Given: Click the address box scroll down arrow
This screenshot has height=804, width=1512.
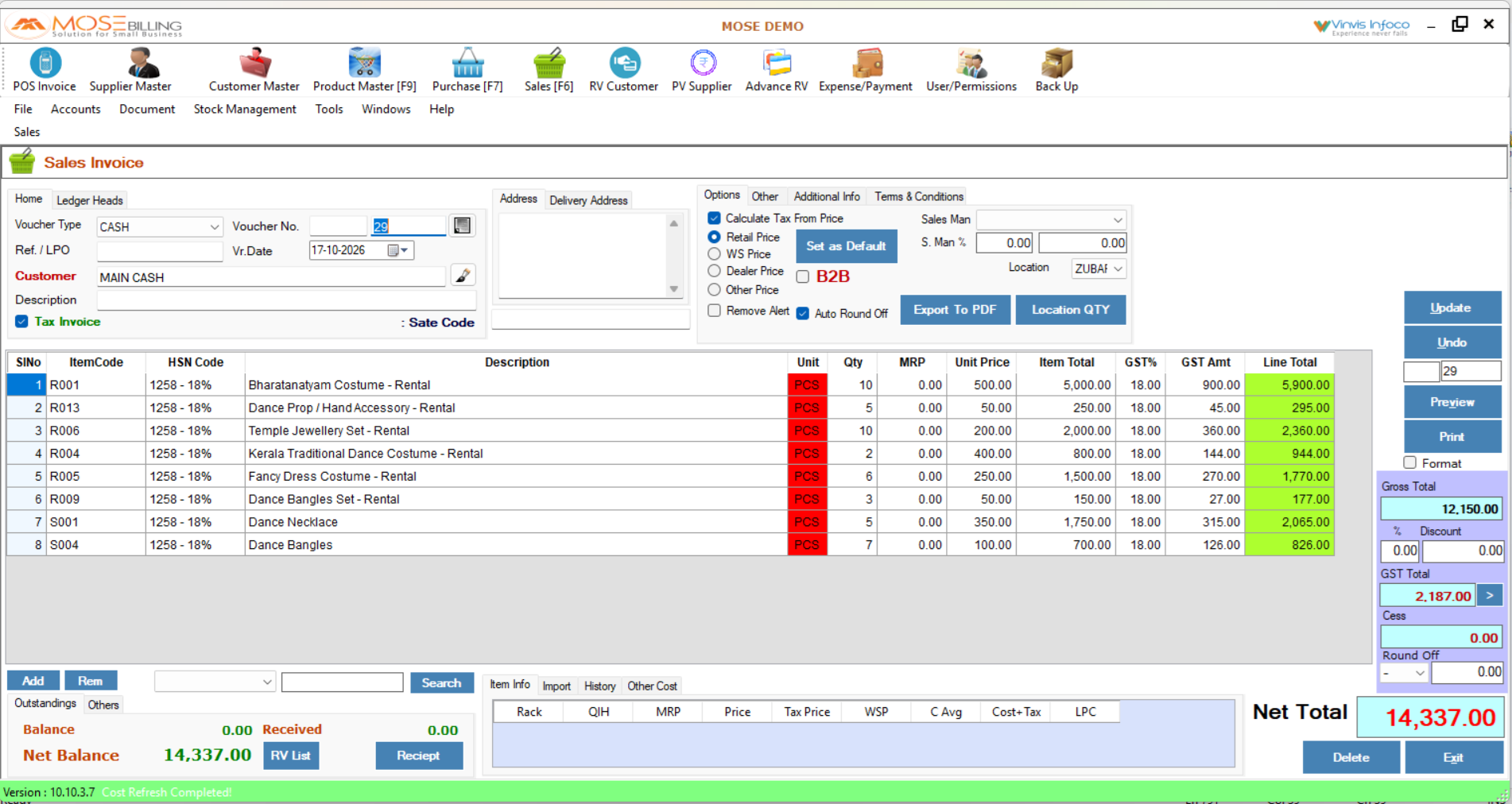Looking at the screenshot, I should click(674, 289).
